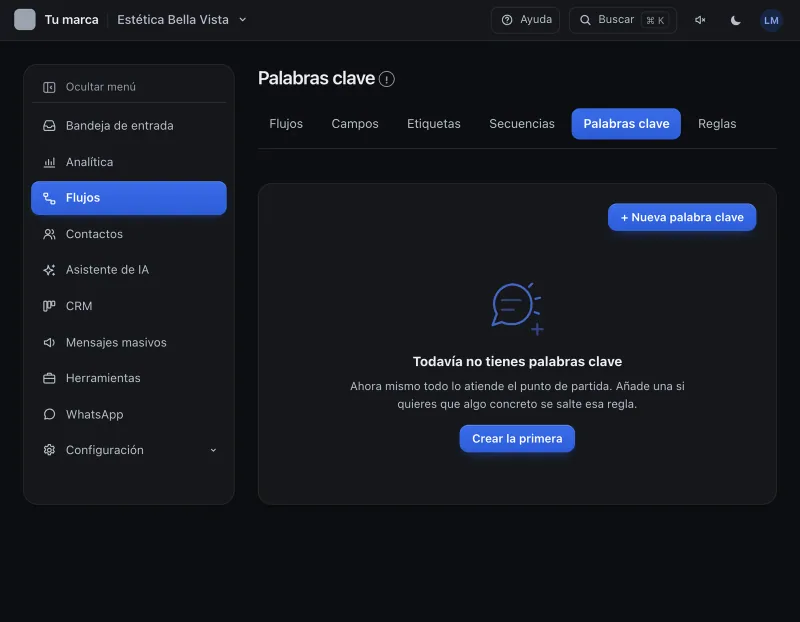Click the empty-state chat bubble illustration
The height and width of the screenshot is (622, 800).
[517, 309]
